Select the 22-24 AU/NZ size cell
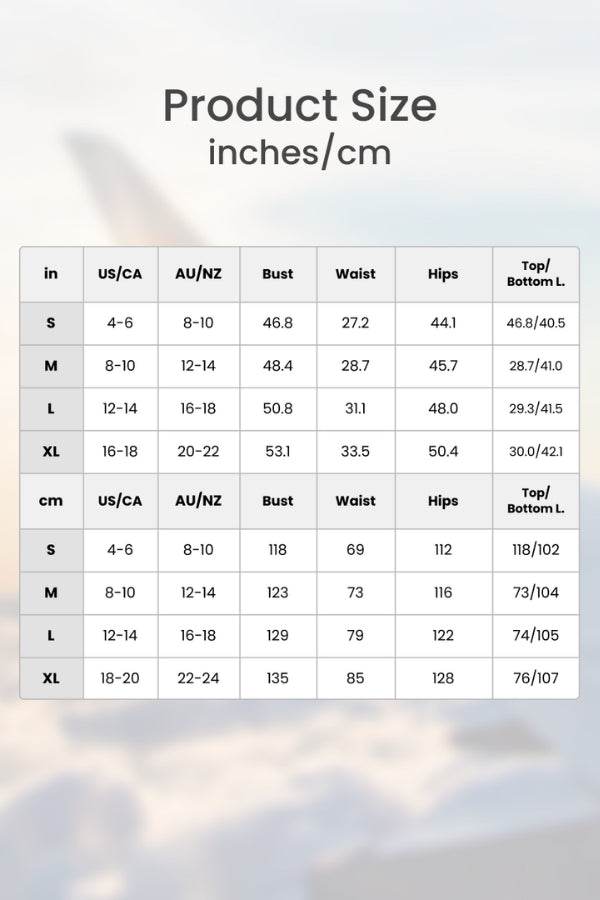 (x=198, y=678)
